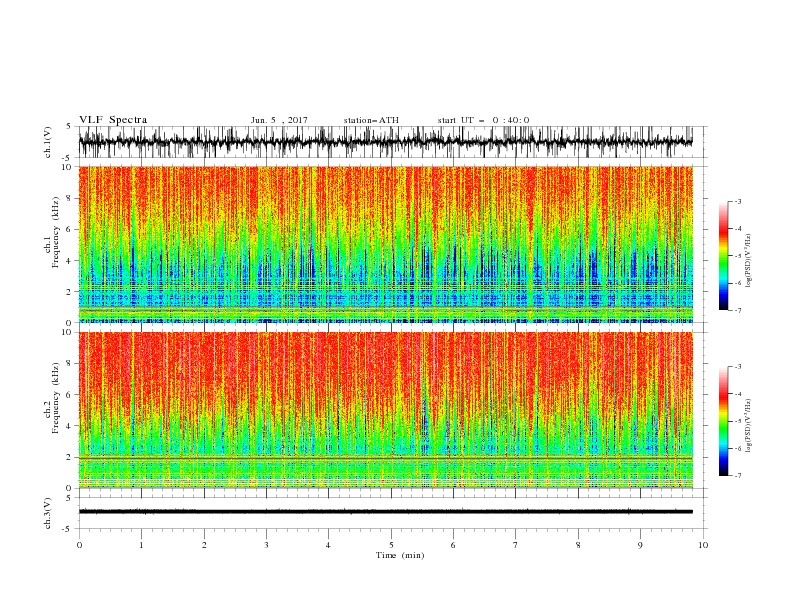Viewport: 792px width, 612px height.
Task: Click the "2" kHz tick of ch.2 spectrogram
Action: [69, 457]
